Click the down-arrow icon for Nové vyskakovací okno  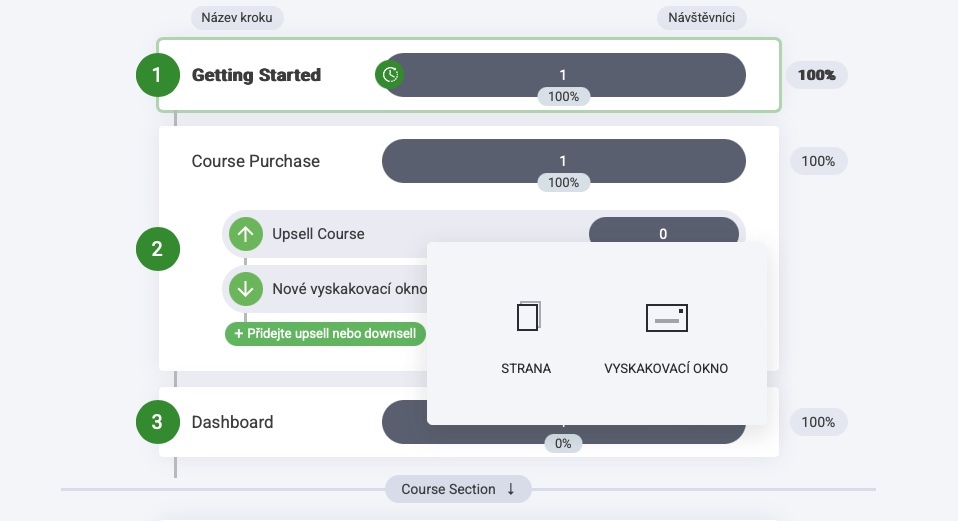coord(245,289)
